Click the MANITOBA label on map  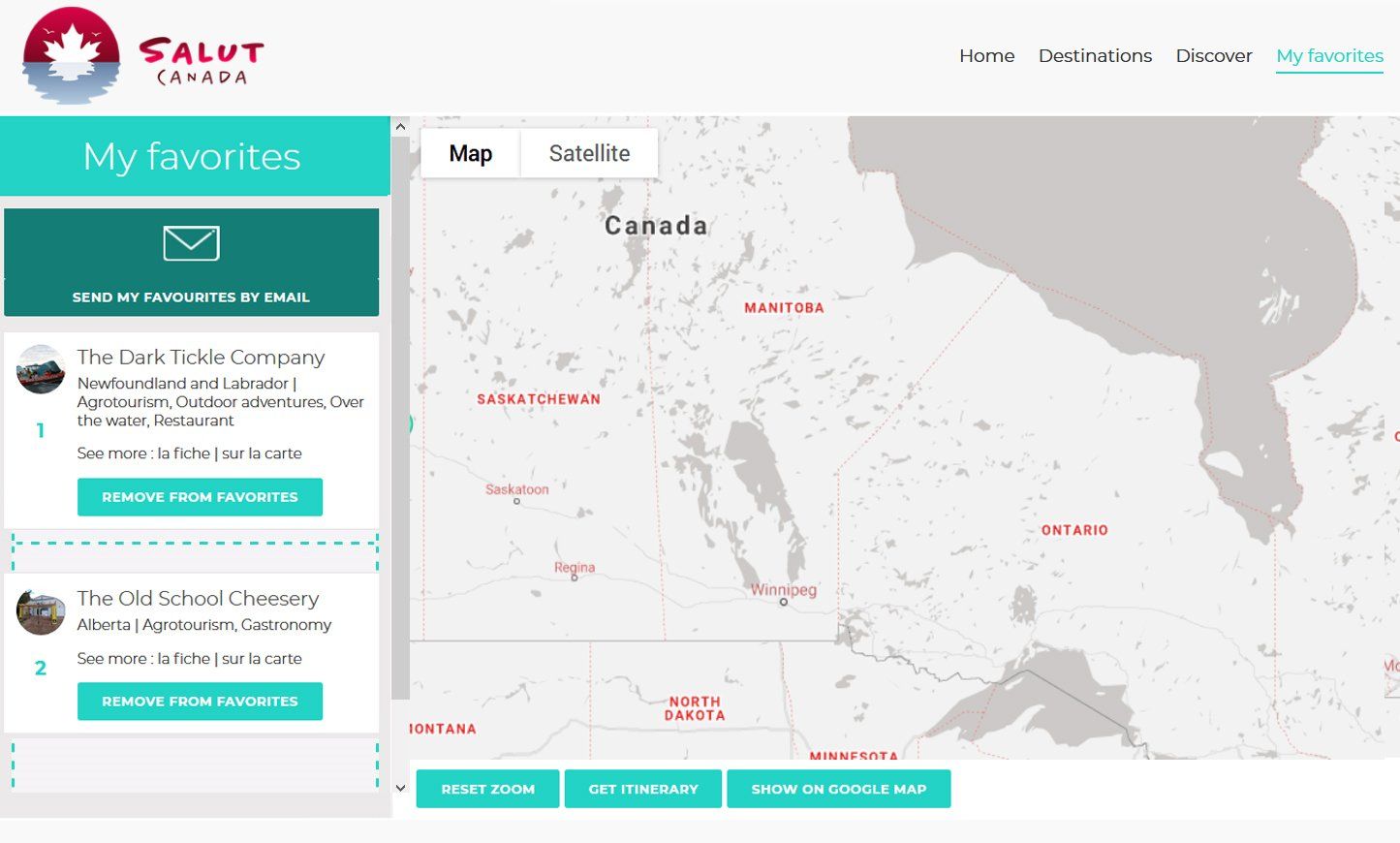coord(784,308)
